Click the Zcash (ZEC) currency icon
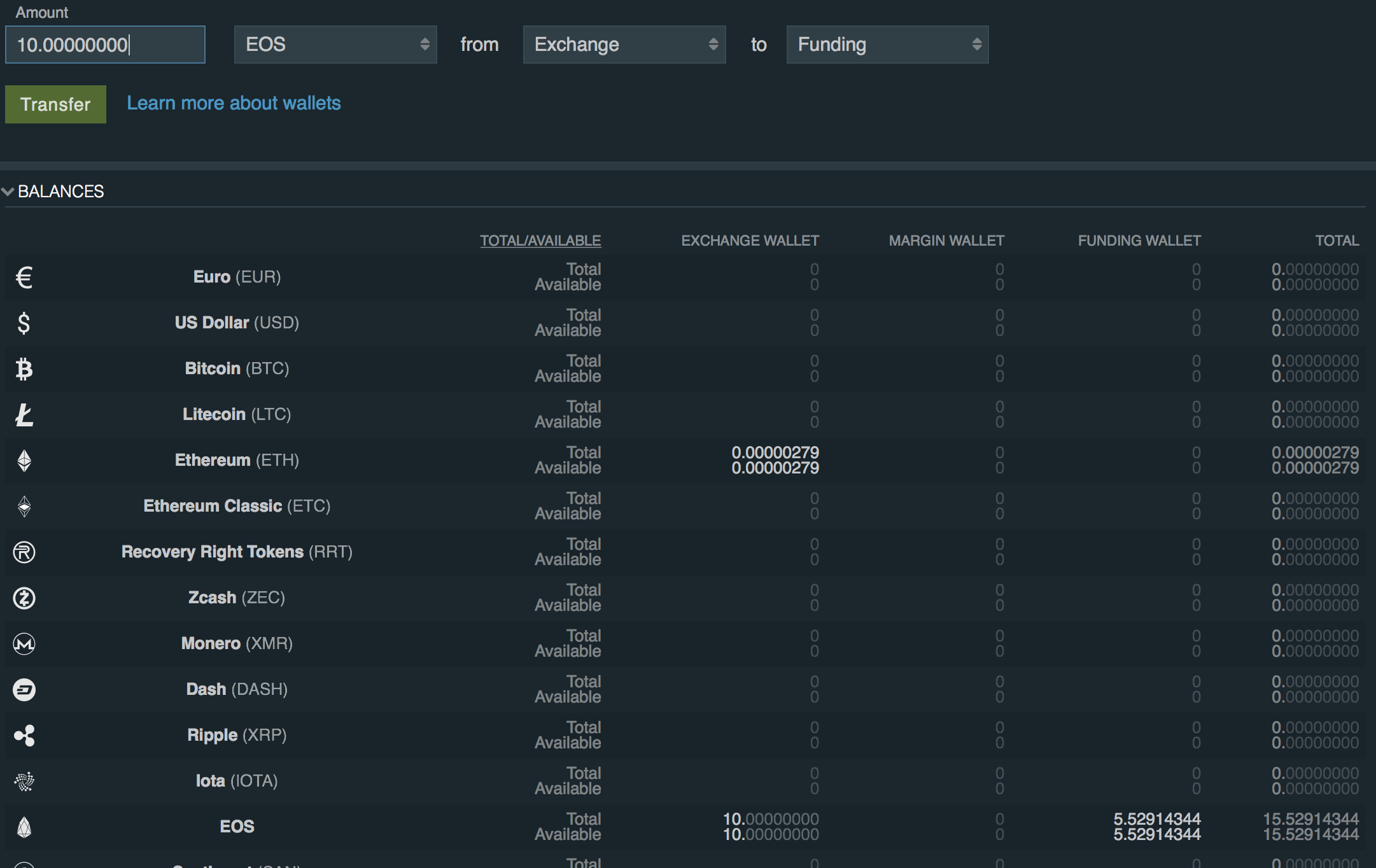 [25, 597]
